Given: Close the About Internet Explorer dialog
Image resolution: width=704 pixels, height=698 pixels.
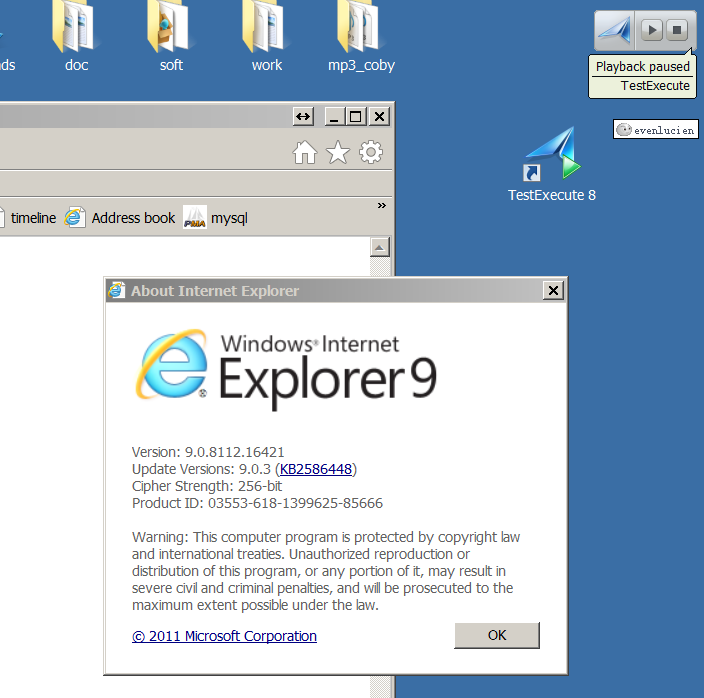Looking at the screenshot, I should [553, 291].
